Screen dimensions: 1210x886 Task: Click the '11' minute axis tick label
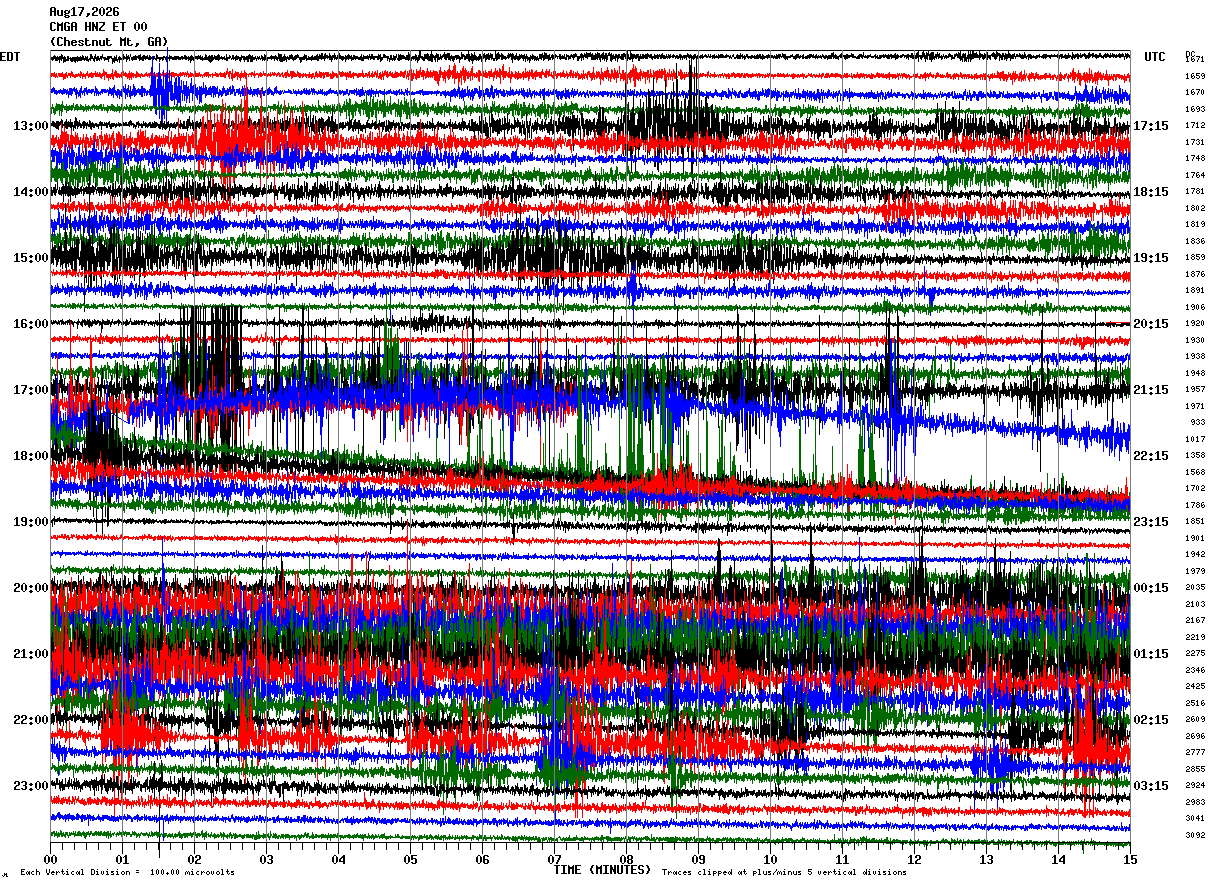pyautogui.click(x=842, y=859)
